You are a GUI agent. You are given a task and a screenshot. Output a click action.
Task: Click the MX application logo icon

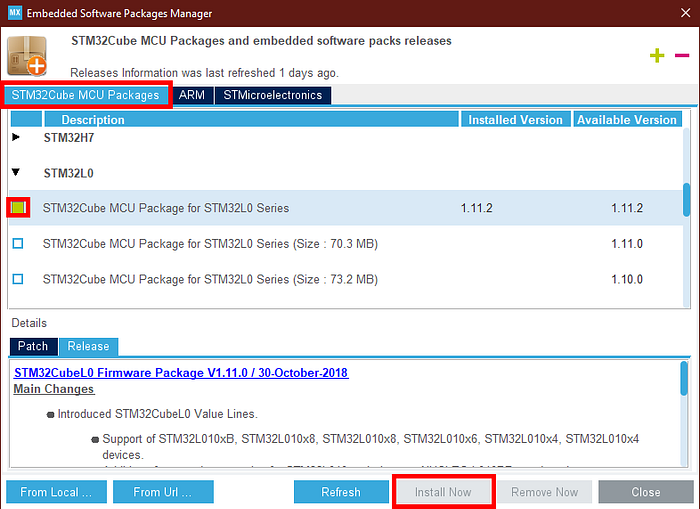click(x=15, y=13)
